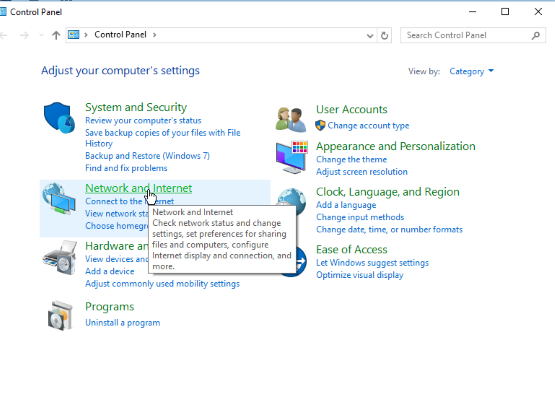Click Choose homegroup link
Screen dimensions: 555x400
pyautogui.click(x=117, y=226)
